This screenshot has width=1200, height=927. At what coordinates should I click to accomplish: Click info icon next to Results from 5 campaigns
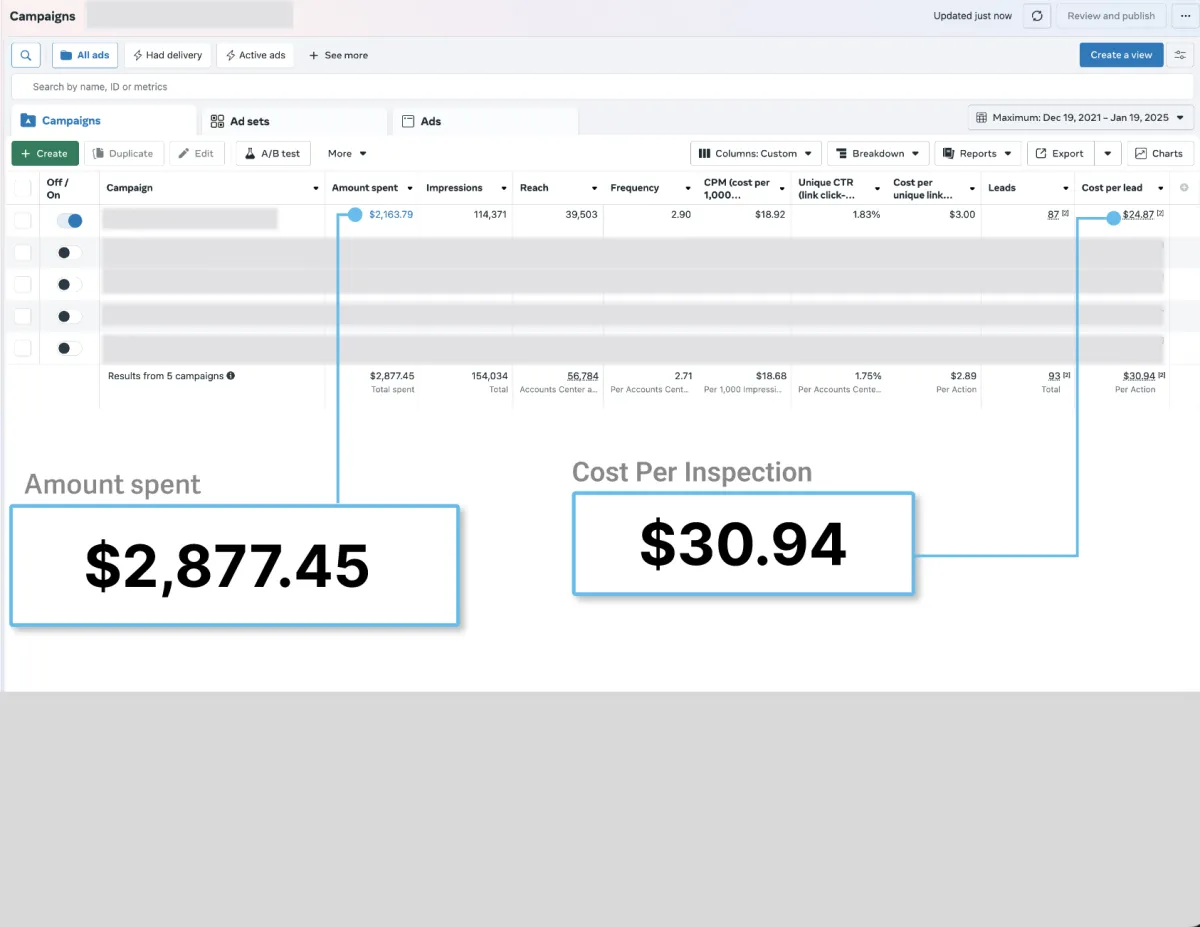click(231, 376)
